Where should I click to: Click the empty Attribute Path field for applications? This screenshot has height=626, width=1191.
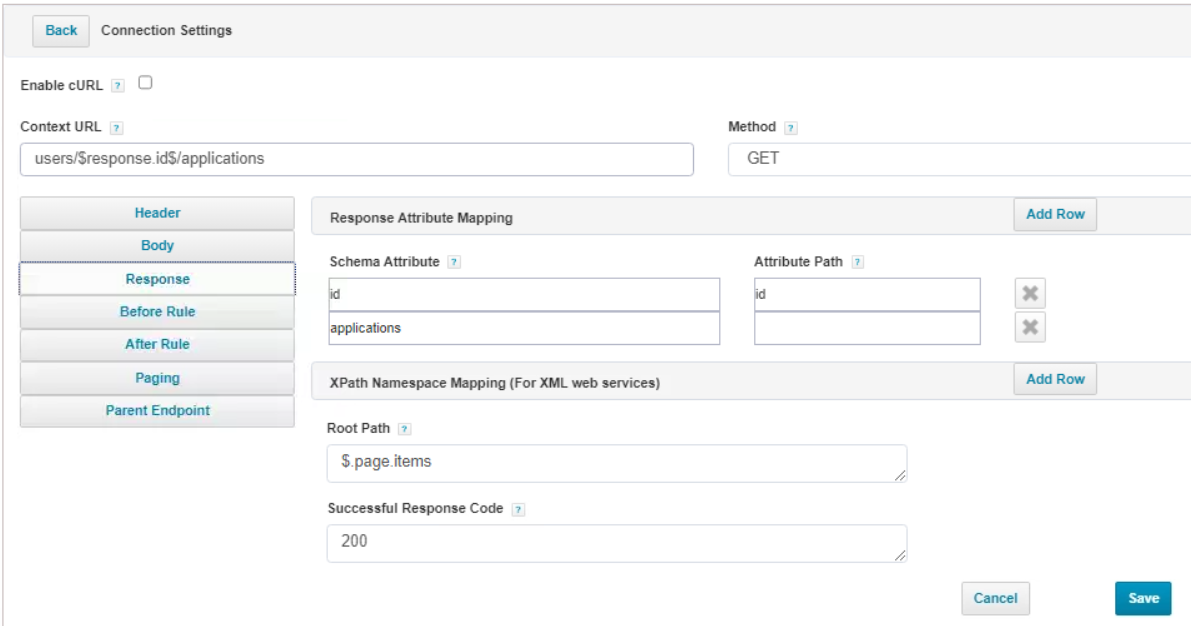[x=866, y=328]
